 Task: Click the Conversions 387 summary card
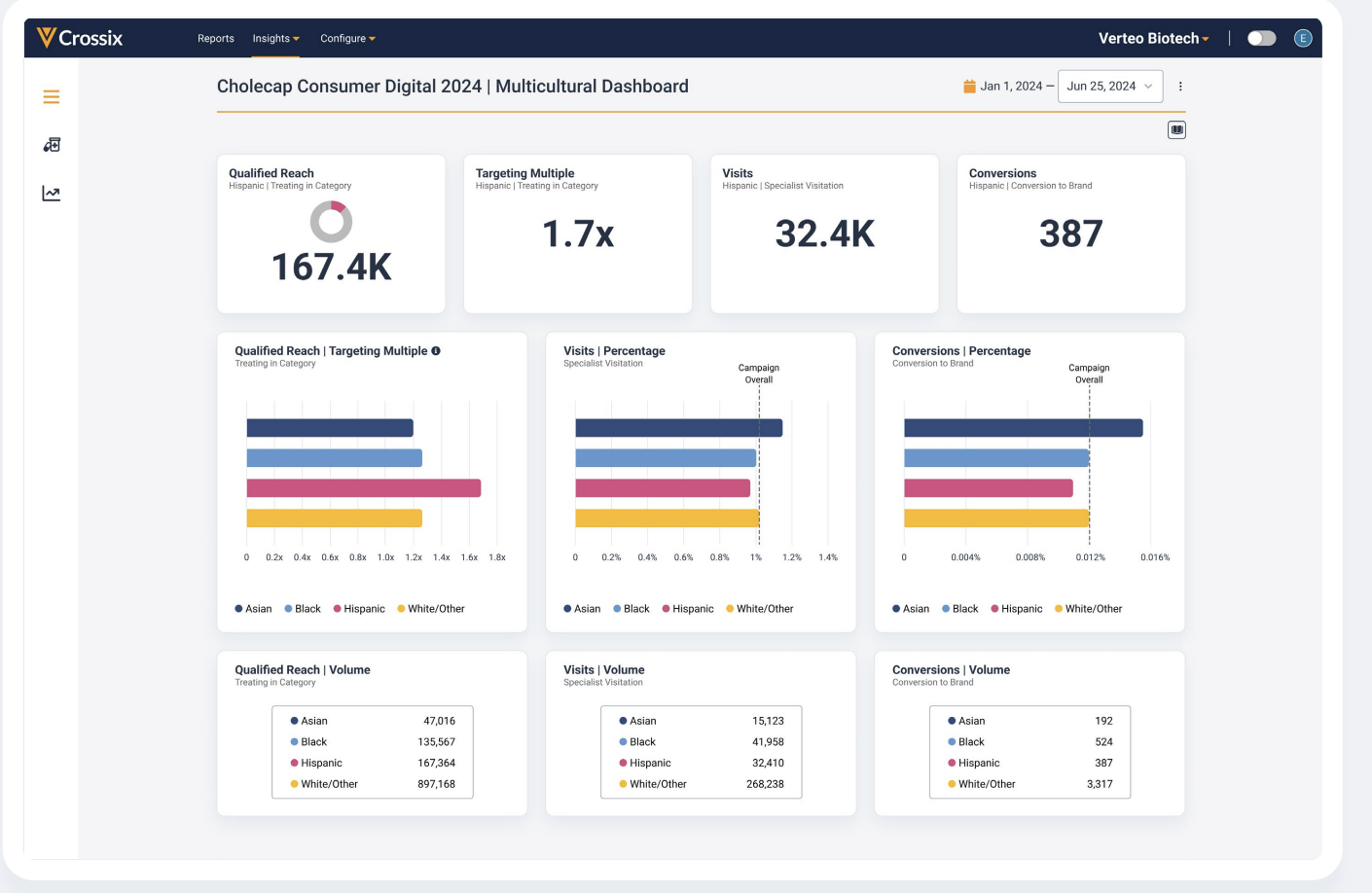click(1070, 233)
